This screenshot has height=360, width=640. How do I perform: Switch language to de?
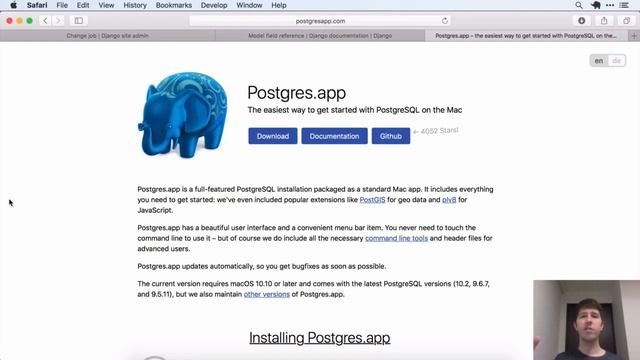click(616, 61)
